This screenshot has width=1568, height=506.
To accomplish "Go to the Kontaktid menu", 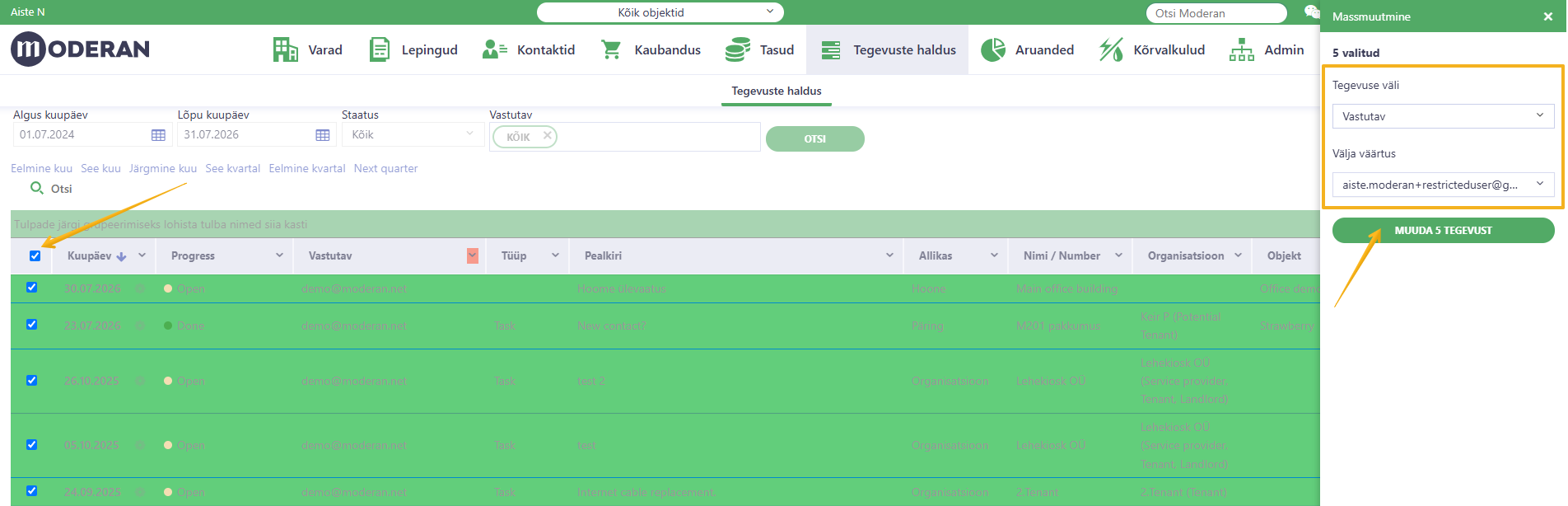I will (x=546, y=50).
